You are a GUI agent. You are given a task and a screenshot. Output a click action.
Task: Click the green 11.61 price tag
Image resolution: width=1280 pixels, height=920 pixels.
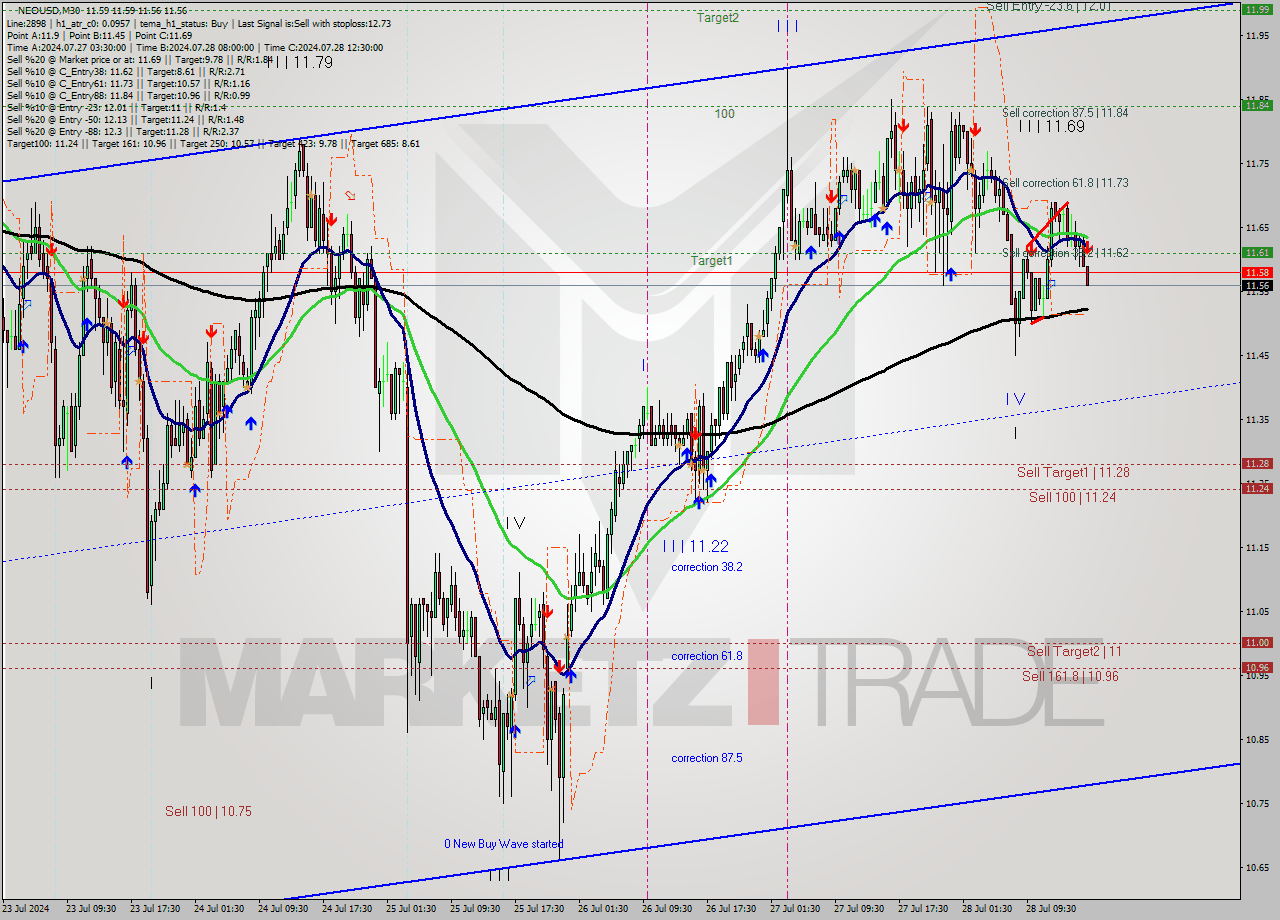pos(1257,253)
